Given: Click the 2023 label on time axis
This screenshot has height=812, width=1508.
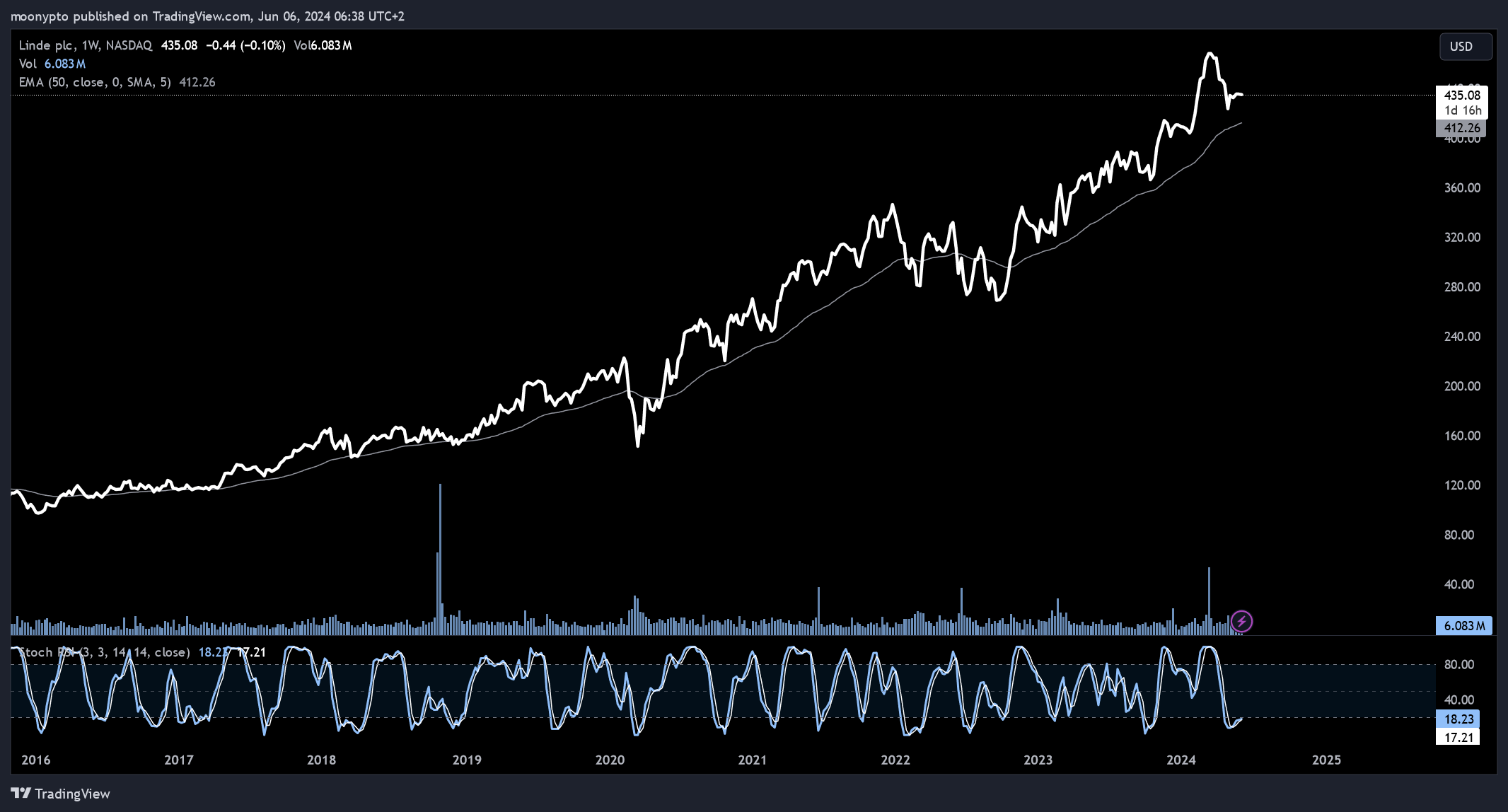Looking at the screenshot, I should pyautogui.click(x=1038, y=760).
